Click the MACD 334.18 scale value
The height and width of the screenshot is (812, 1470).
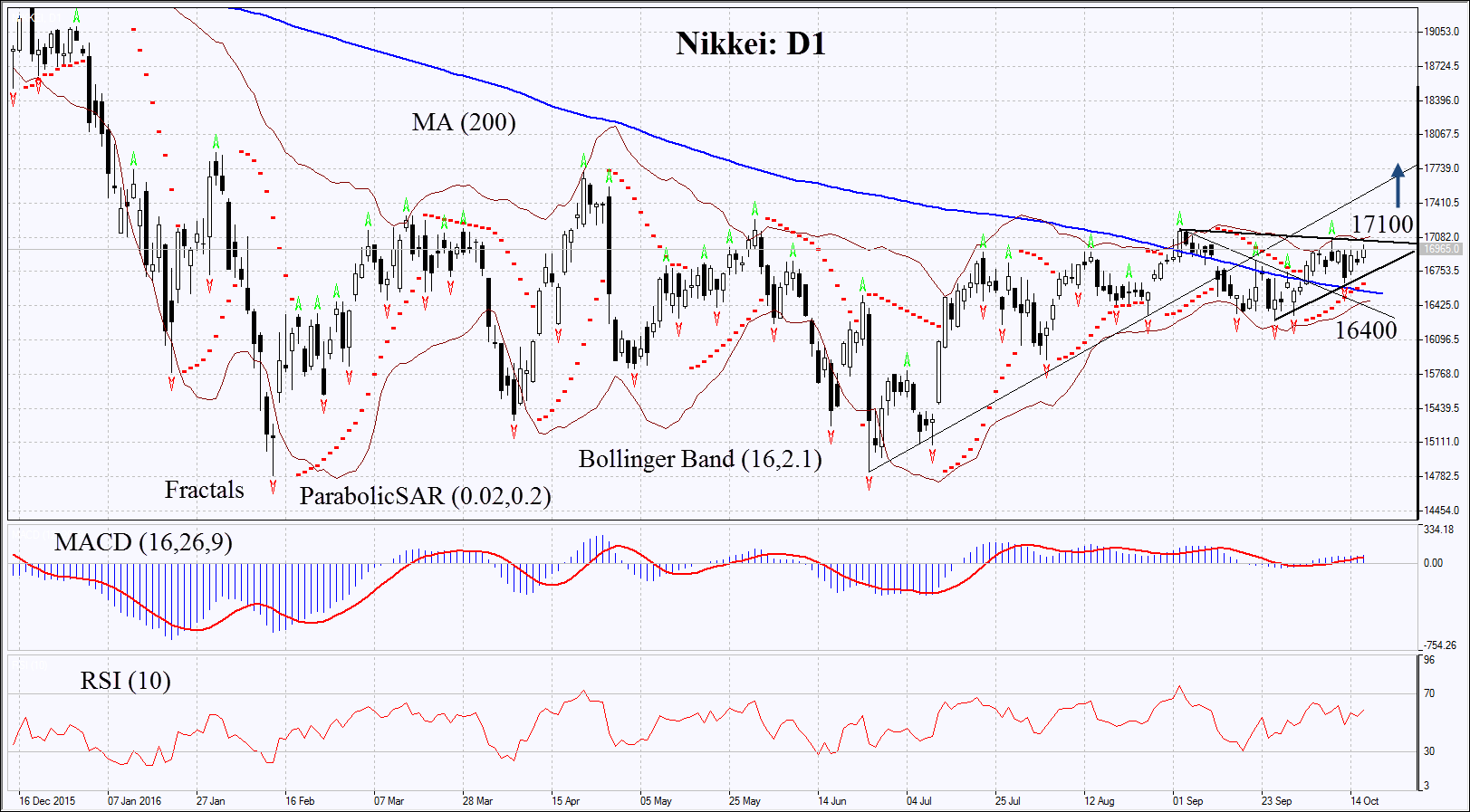pyautogui.click(x=1438, y=530)
